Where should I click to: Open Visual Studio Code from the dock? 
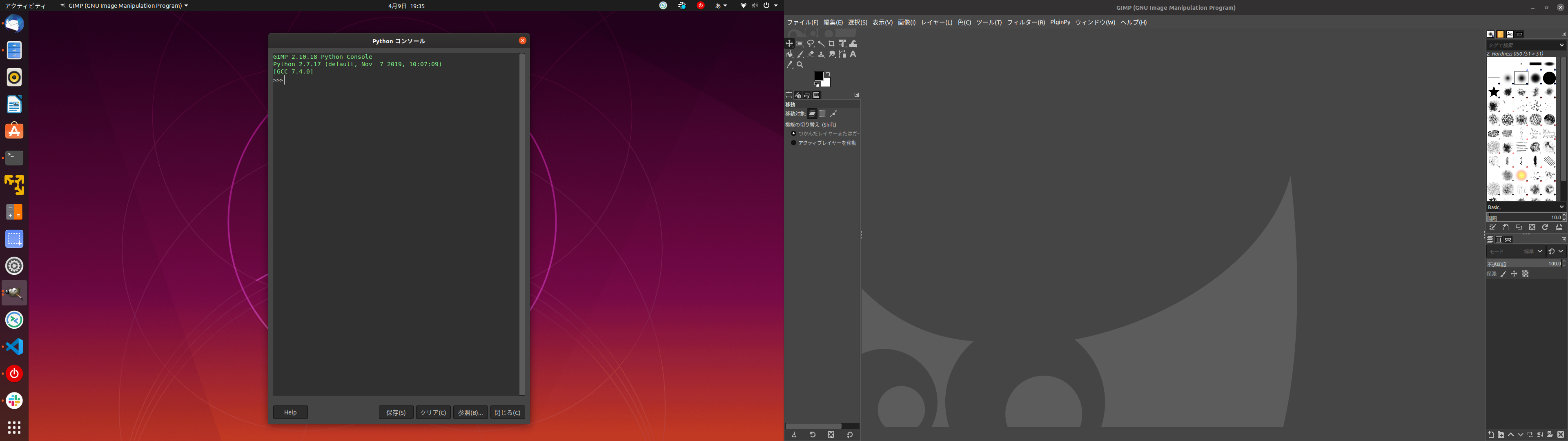15,347
